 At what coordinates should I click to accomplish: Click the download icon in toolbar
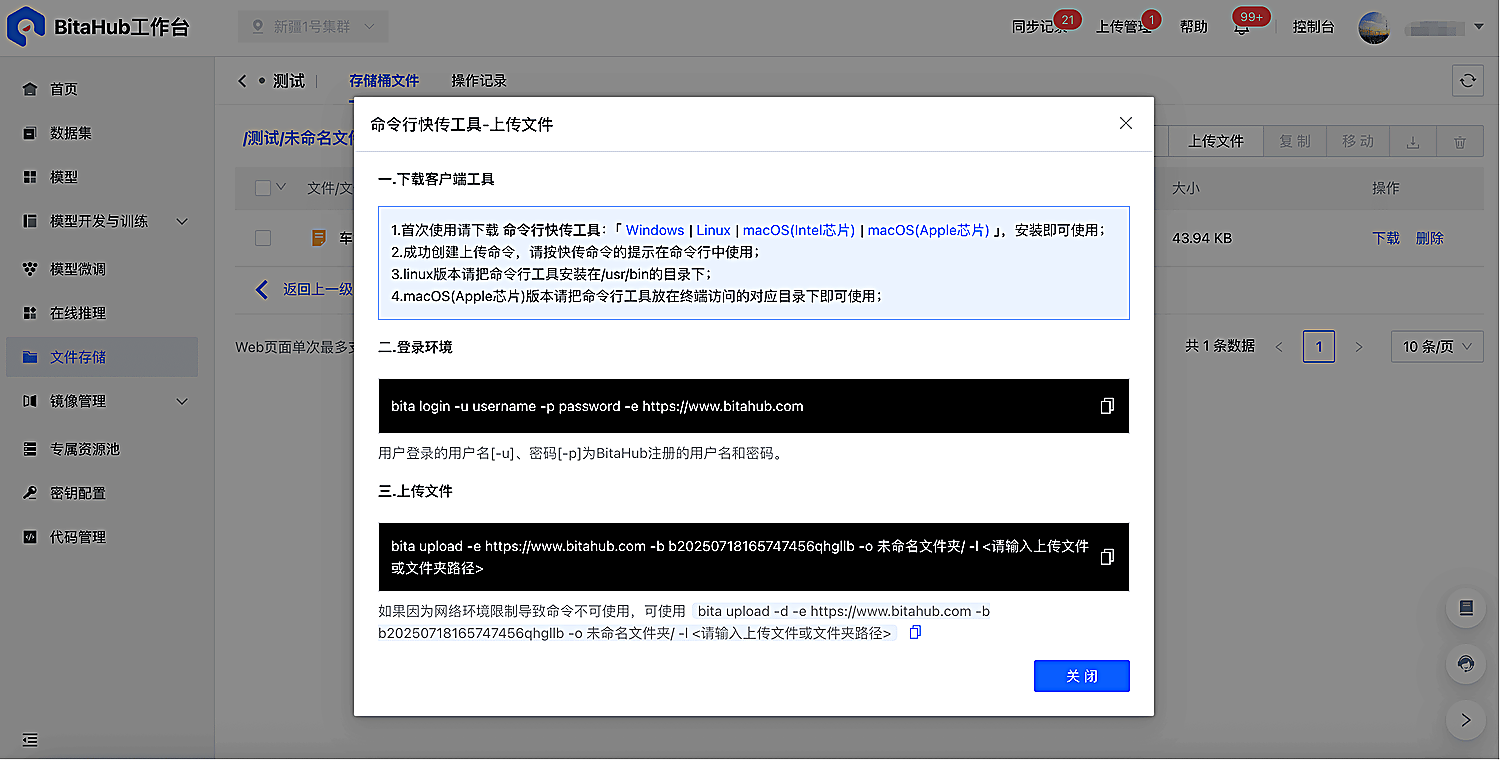point(1413,142)
